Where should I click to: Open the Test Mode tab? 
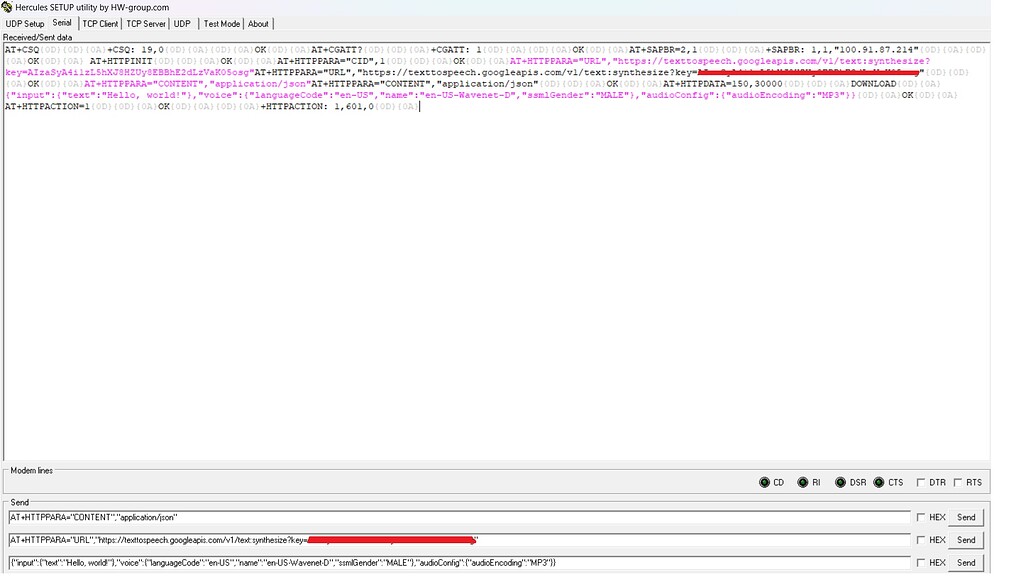tap(222, 23)
